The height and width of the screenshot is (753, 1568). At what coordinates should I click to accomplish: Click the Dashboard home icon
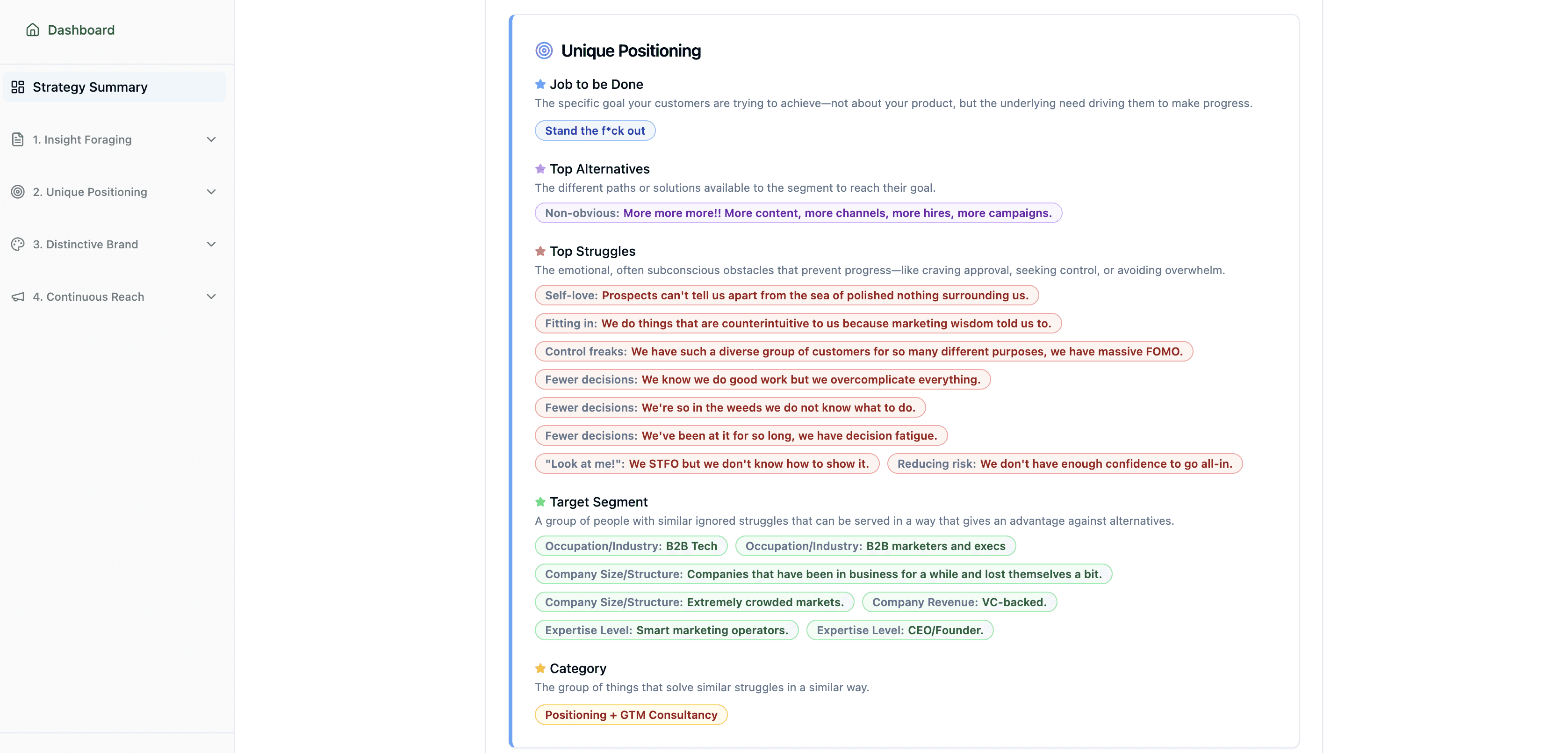(x=33, y=30)
